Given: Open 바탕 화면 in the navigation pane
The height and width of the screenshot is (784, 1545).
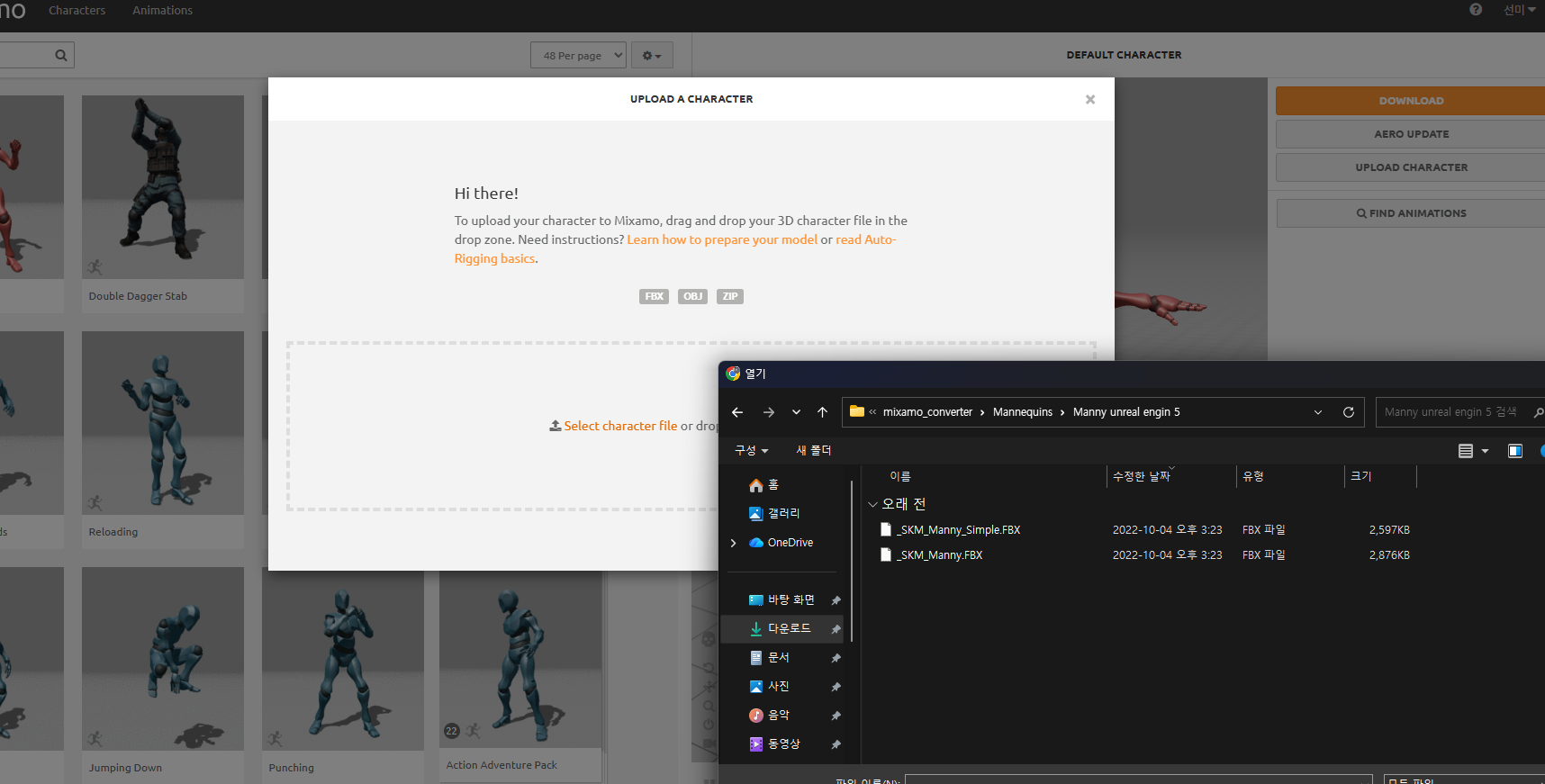Looking at the screenshot, I should 782,600.
